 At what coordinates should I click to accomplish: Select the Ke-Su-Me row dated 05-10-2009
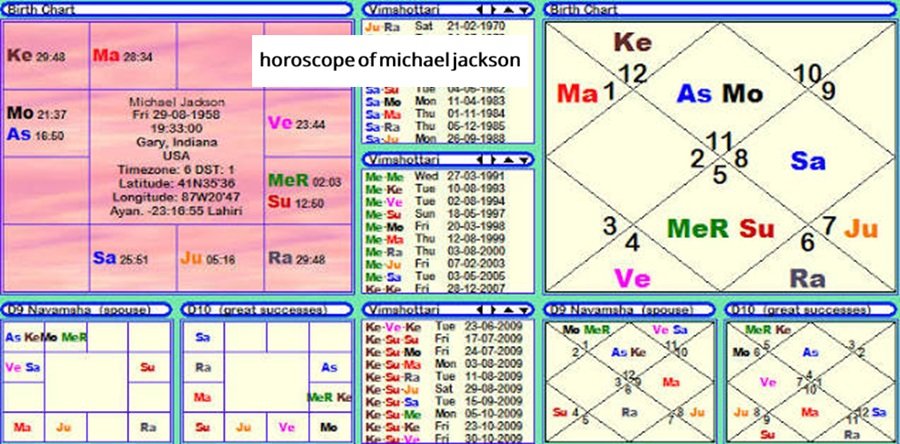tap(444, 414)
